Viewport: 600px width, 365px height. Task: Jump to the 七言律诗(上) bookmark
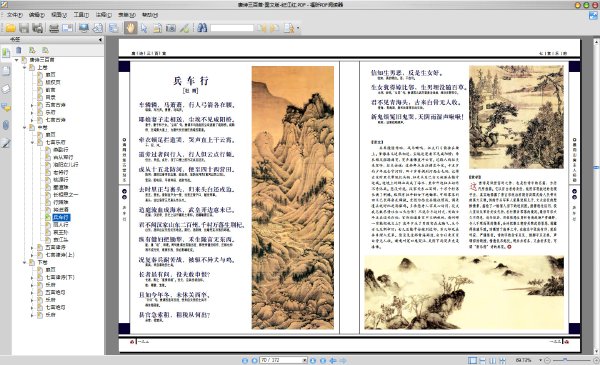[60, 255]
